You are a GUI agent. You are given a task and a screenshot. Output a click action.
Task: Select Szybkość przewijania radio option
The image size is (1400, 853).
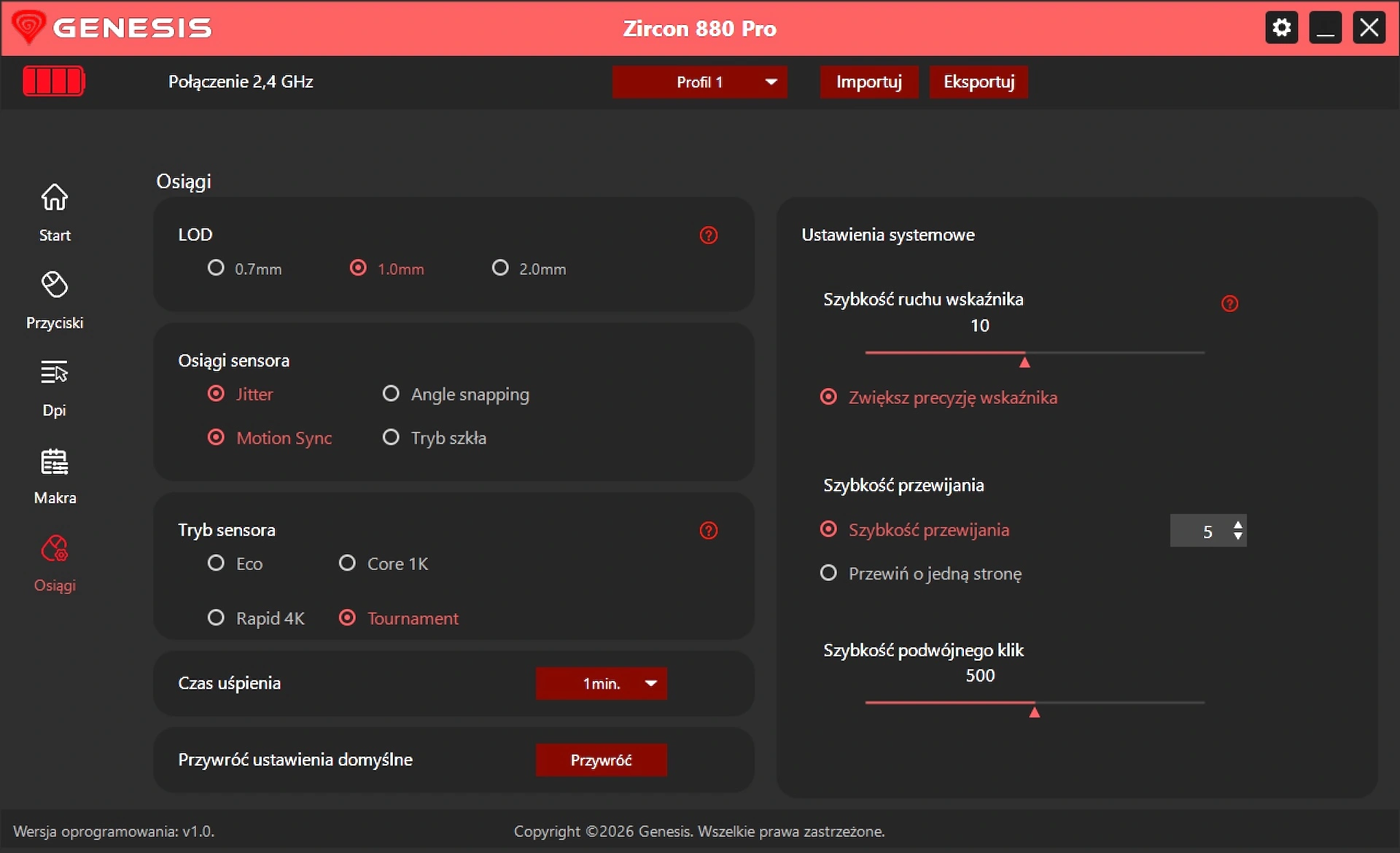coord(915,529)
